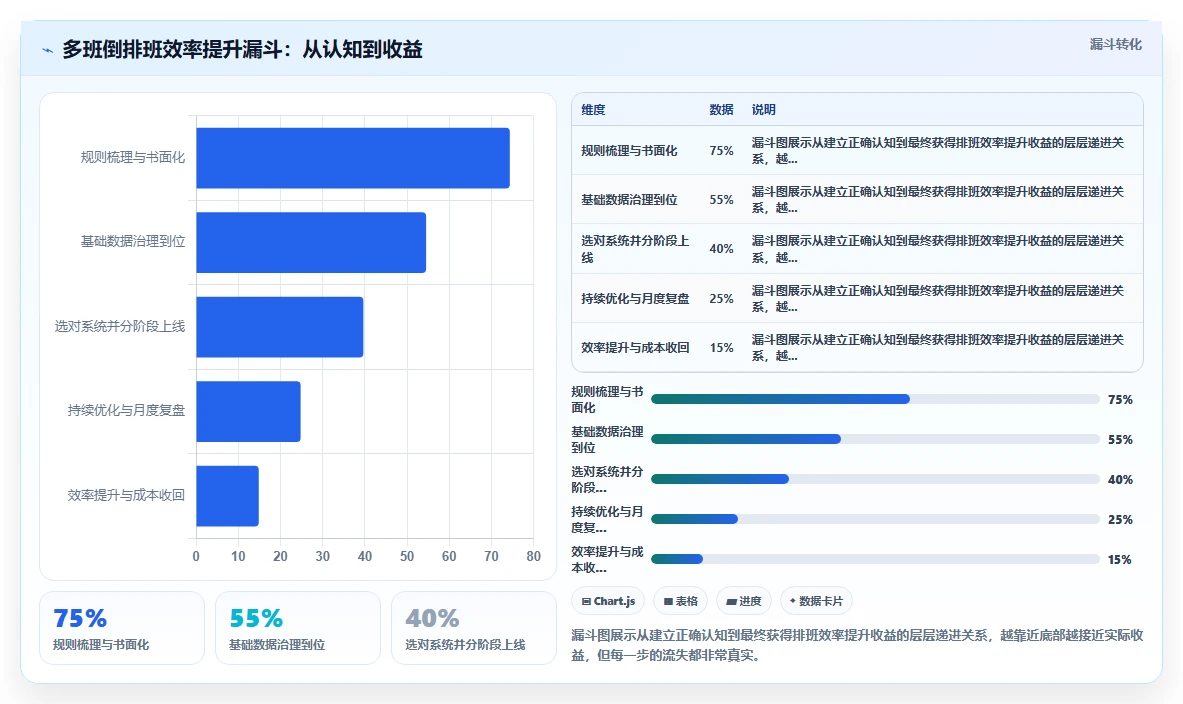The image size is (1183, 704).
Task: Click the 漏斗转化 tag
Action: (x=1115, y=45)
